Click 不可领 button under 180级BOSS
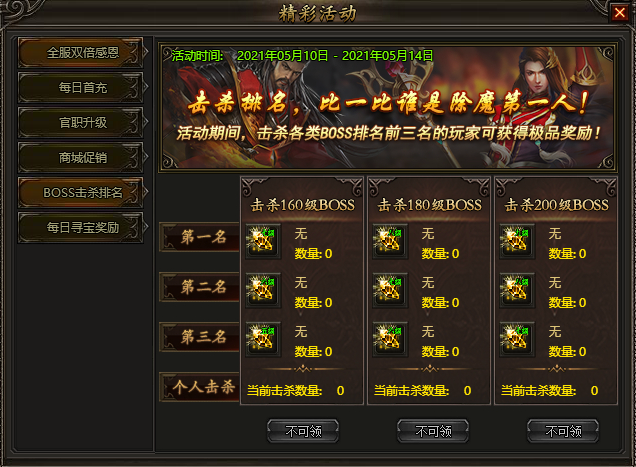Screen dimensions: 636x467 coord(433,431)
